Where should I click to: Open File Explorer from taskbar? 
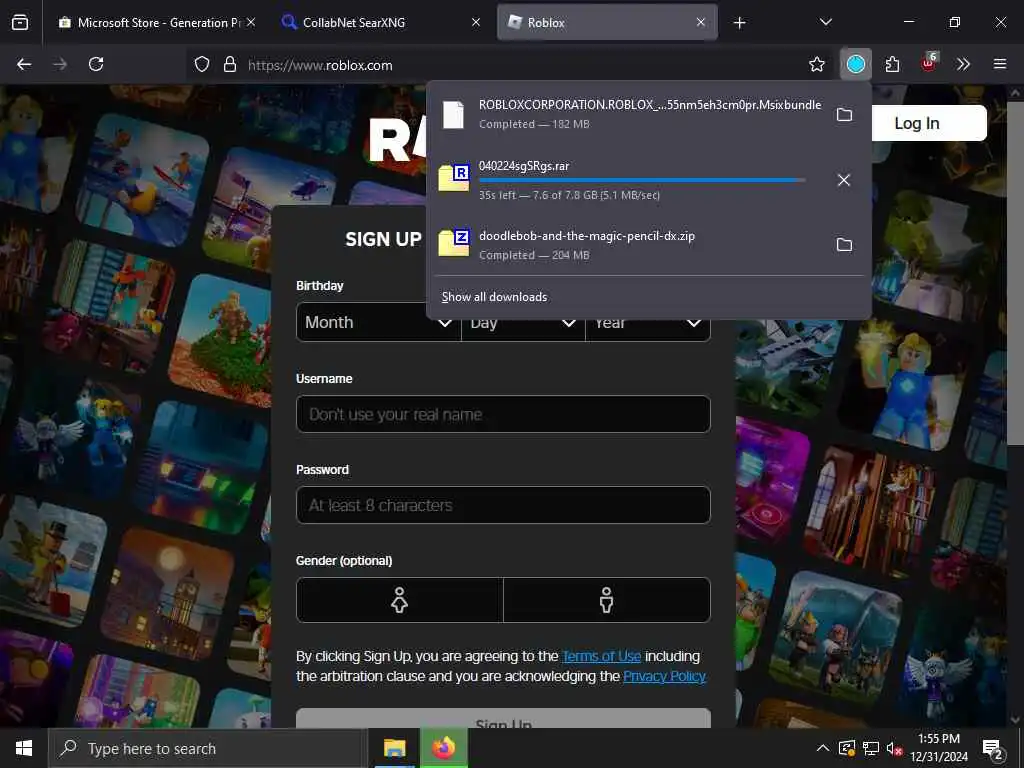click(394, 748)
